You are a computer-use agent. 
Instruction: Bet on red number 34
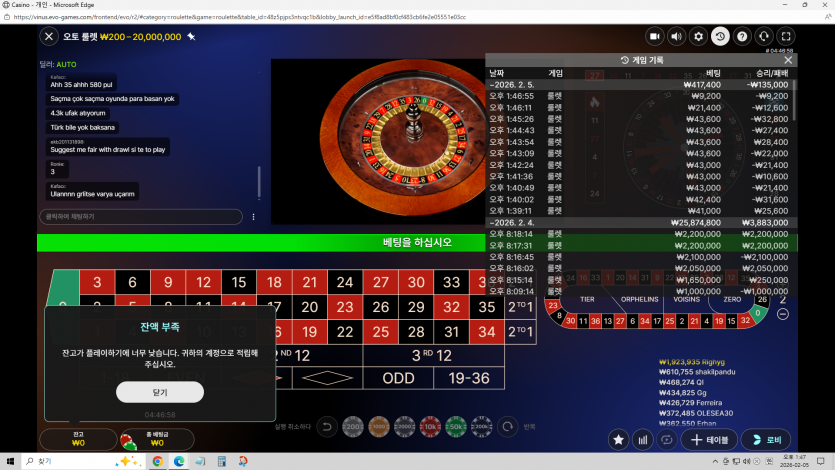[487, 332]
